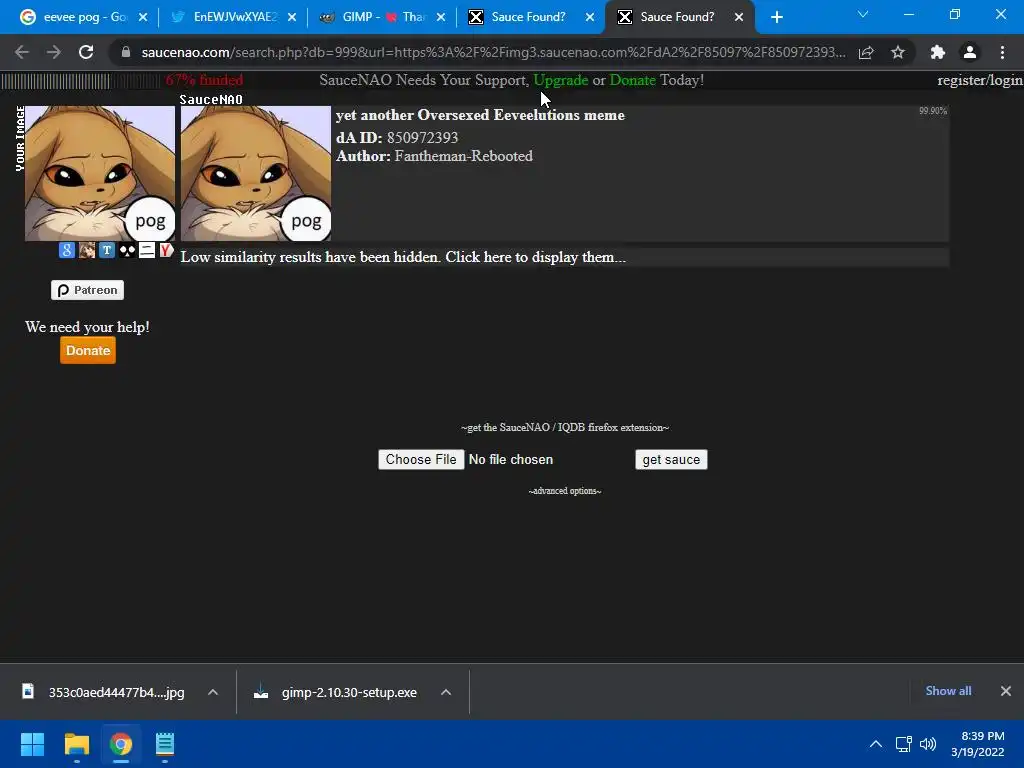Search with TinEye blue T icon

107,250
